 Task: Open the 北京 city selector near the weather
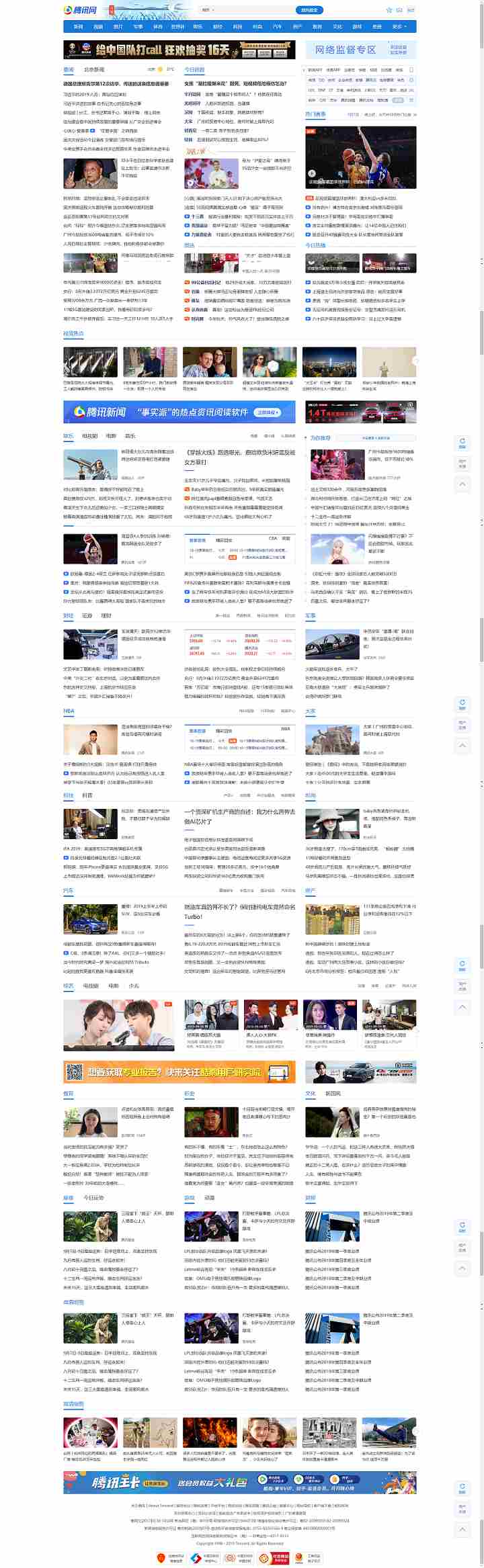pos(152,69)
